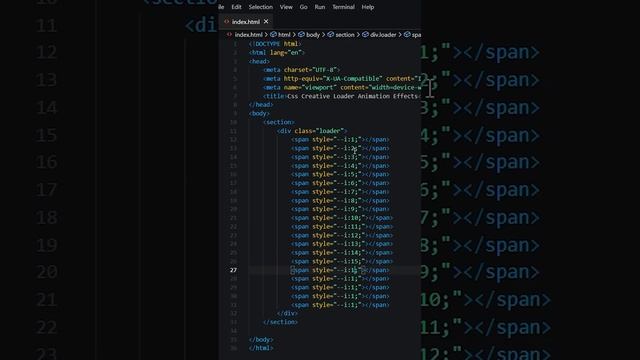Click the span with style --i:6
640x360 pixels.
(x=340, y=183)
